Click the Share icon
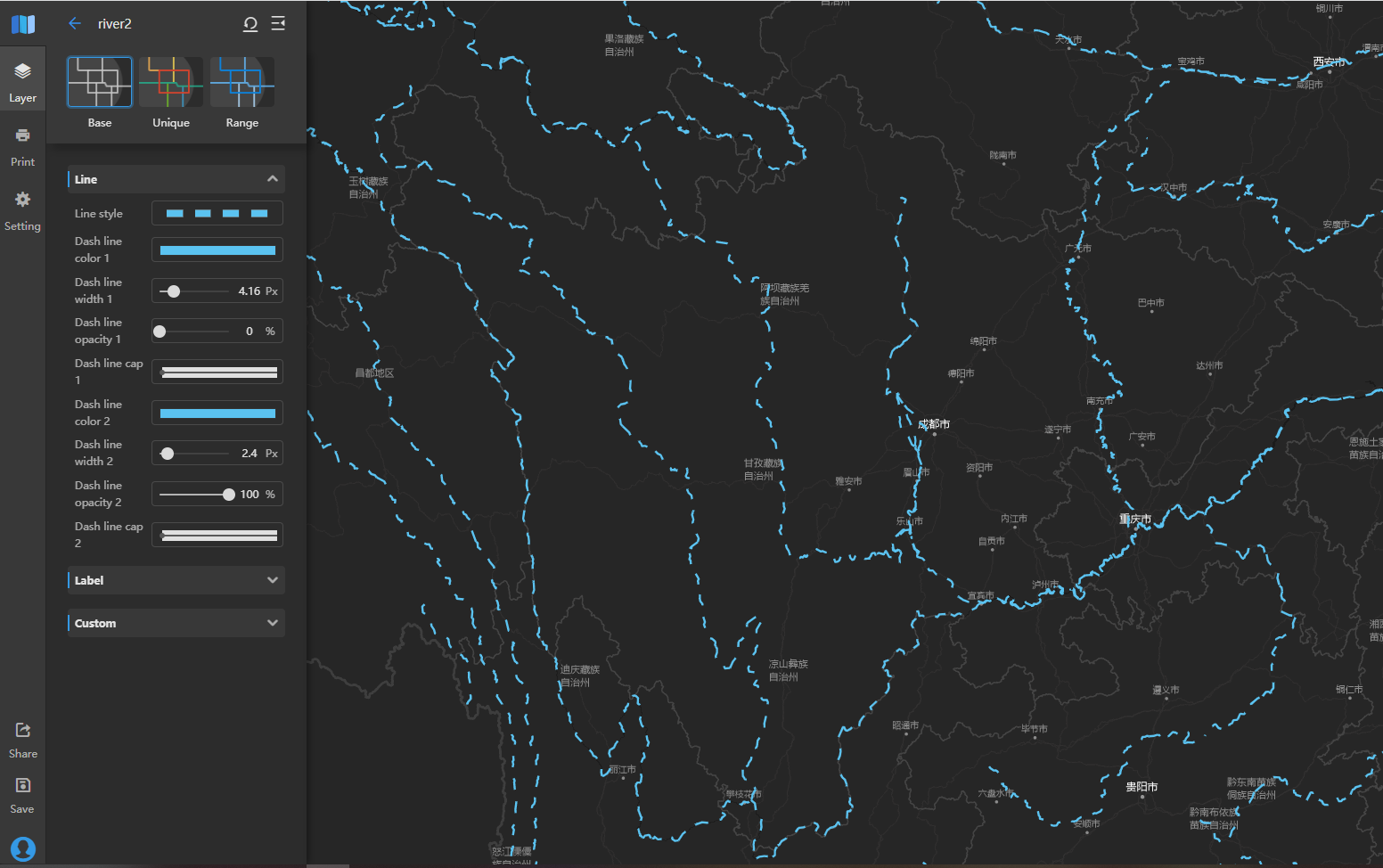The height and width of the screenshot is (868, 1383). pos(23,739)
